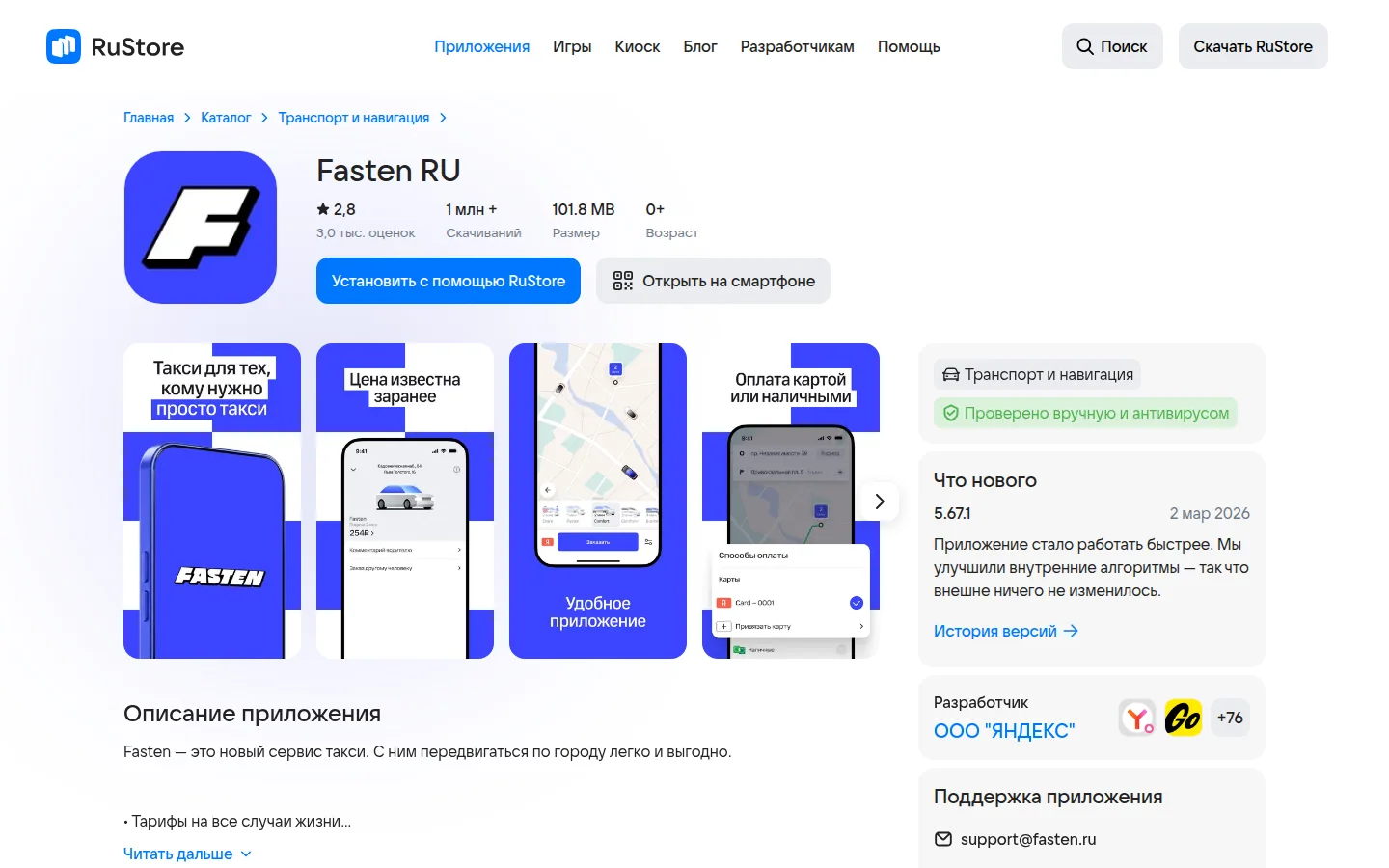Open the Yandex Go app icon
The height and width of the screenshot is (868, 1389).
click(x=1184, y=718)
